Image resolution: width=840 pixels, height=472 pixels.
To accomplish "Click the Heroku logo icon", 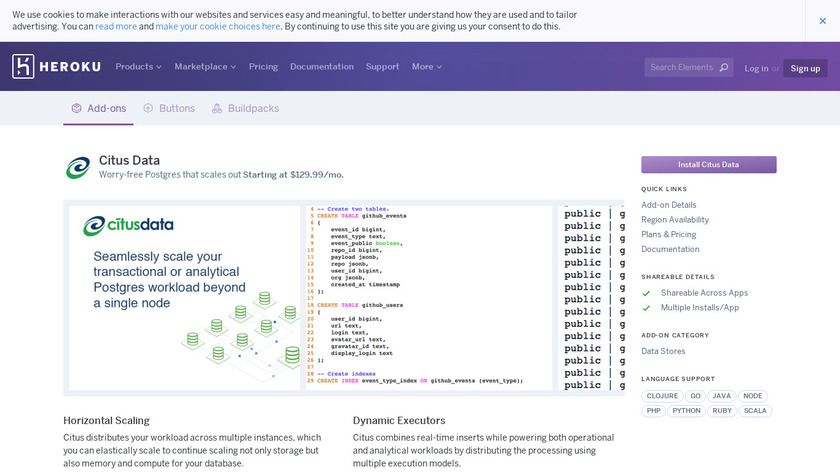I will pyautogui.click(x=23, y=67).
